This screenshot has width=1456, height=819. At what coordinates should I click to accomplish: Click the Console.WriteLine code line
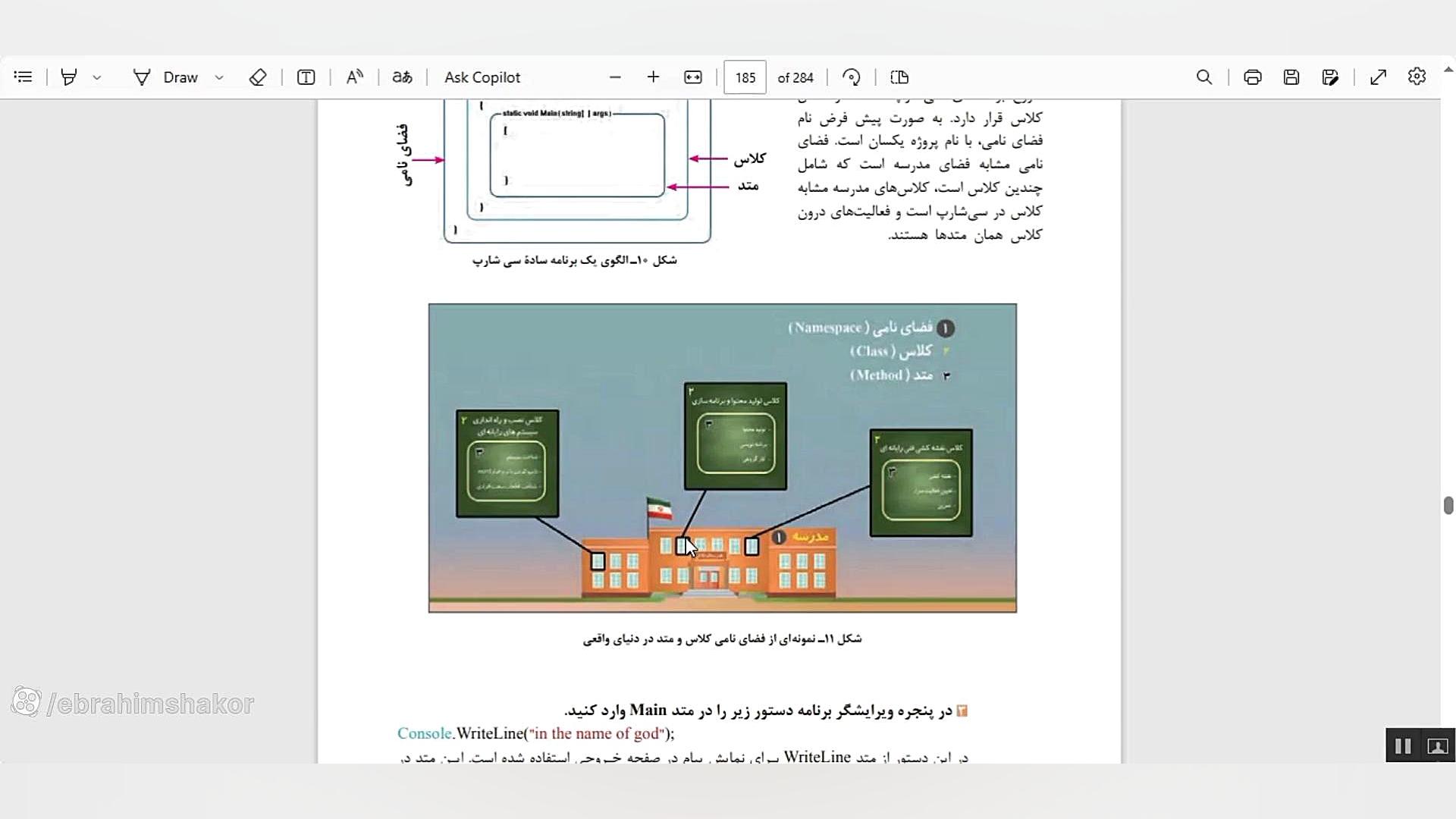click(536, 733)
